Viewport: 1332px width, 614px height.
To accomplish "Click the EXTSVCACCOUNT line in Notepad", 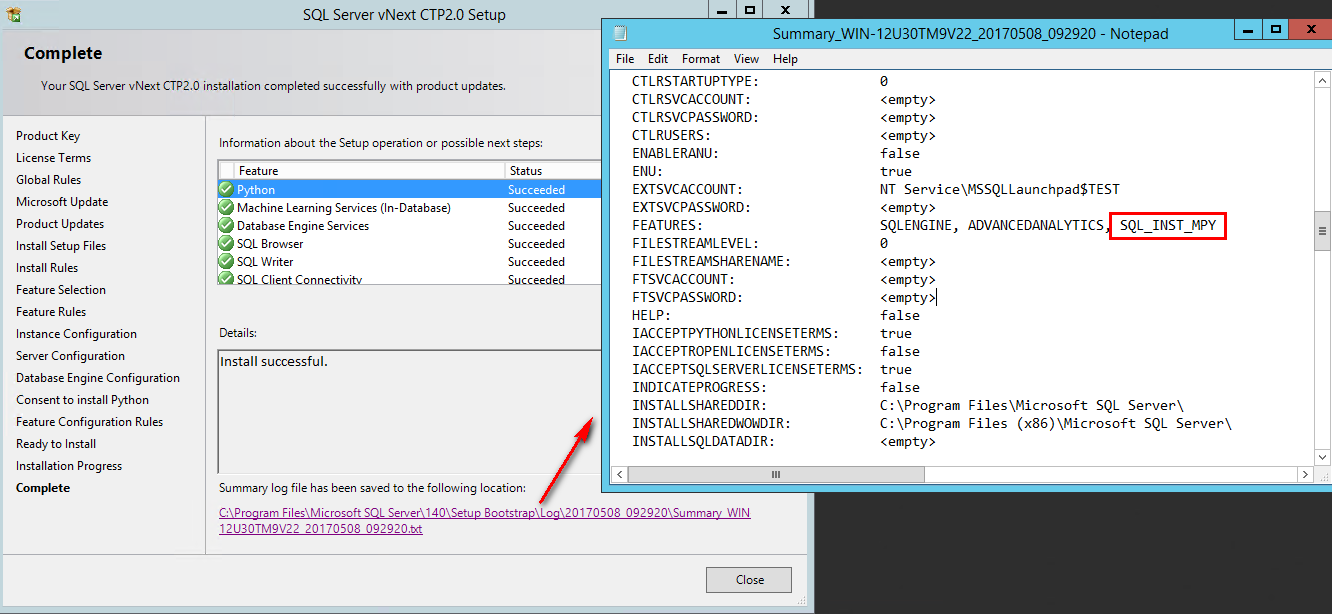I will [876, 189].
